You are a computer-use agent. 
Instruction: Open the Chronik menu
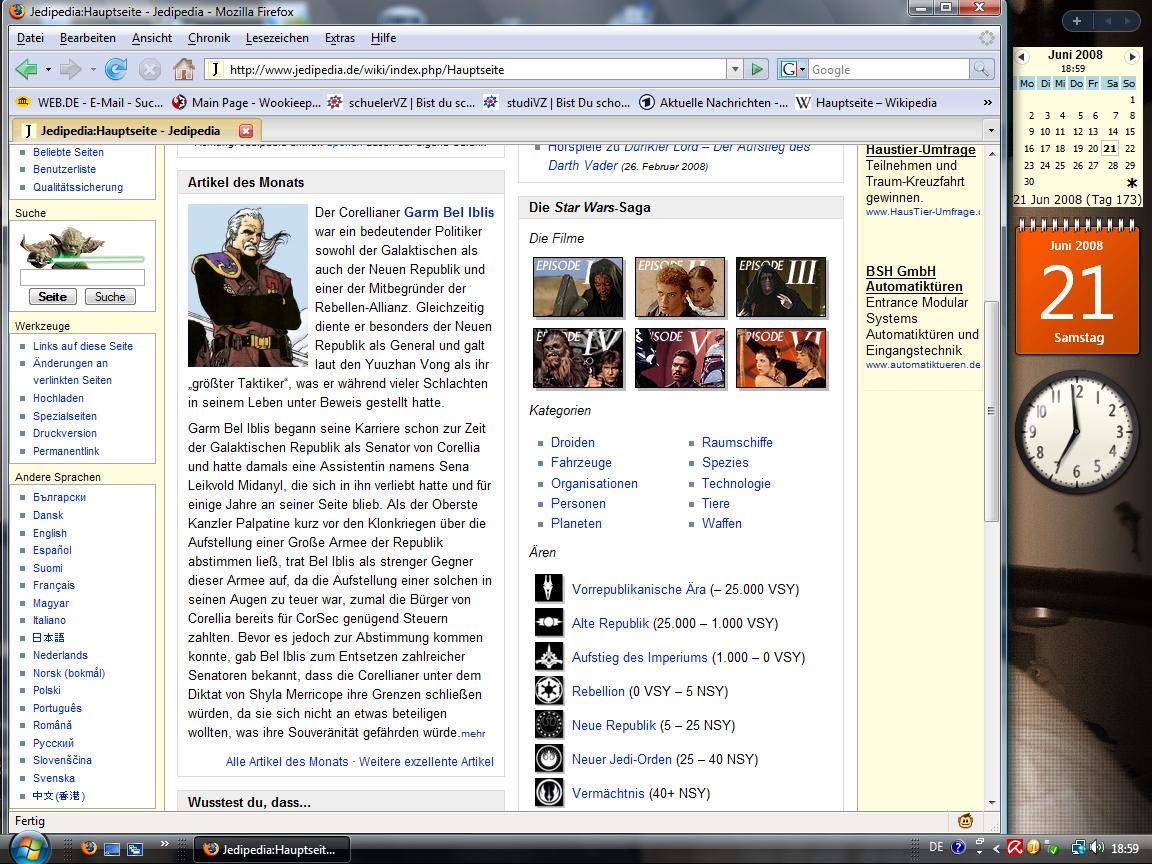[208, 38]
